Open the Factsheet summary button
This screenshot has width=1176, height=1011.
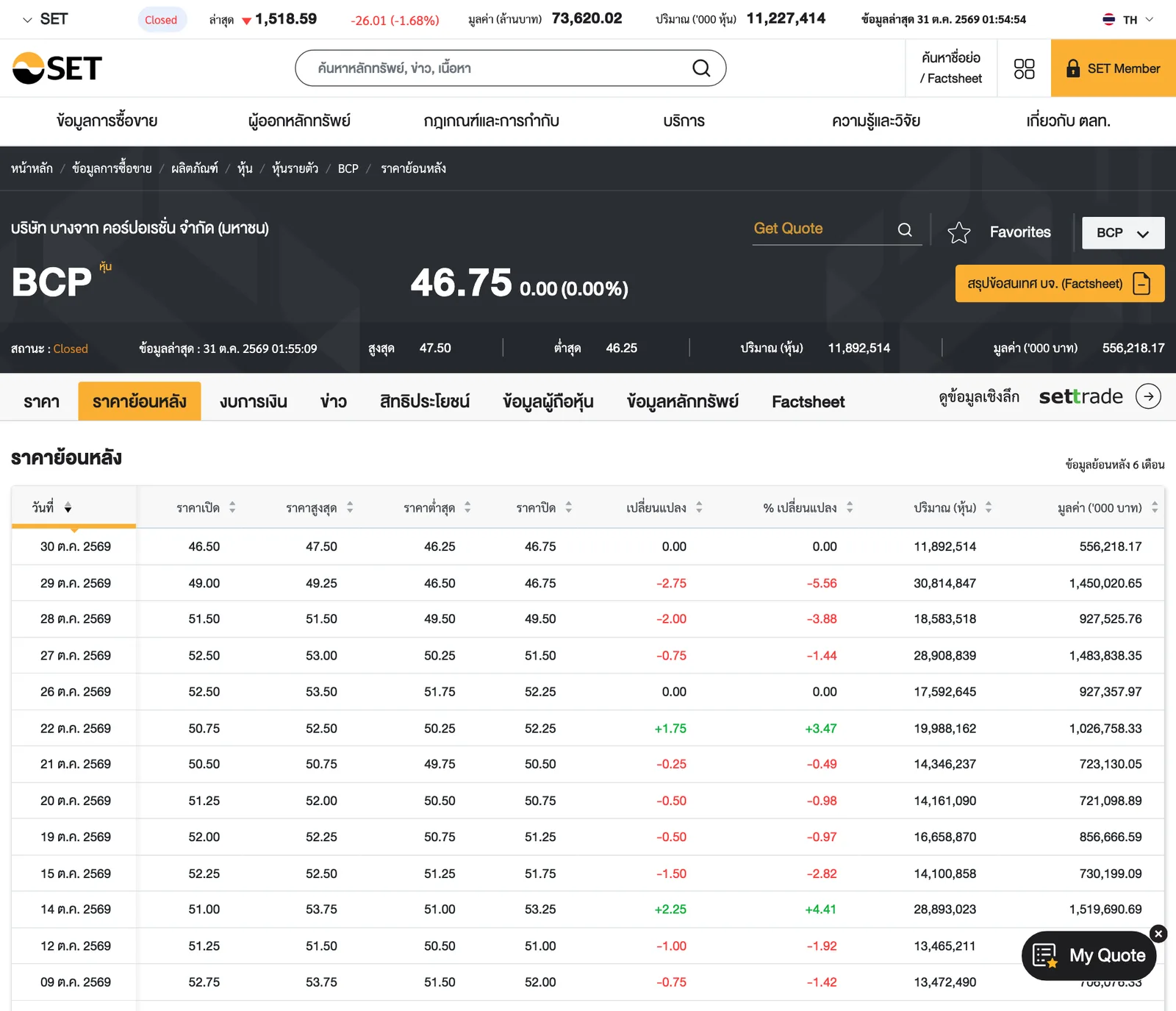1059,284
